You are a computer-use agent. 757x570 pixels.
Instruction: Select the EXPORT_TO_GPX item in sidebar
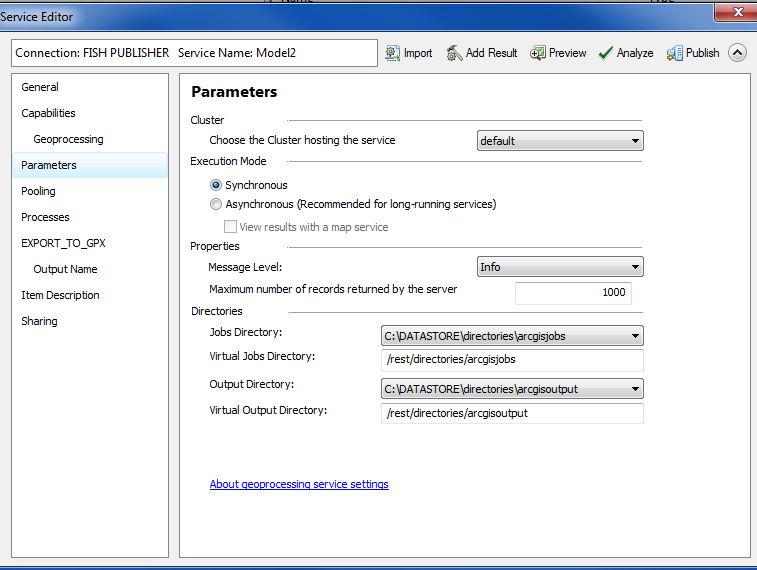[63, 243]
